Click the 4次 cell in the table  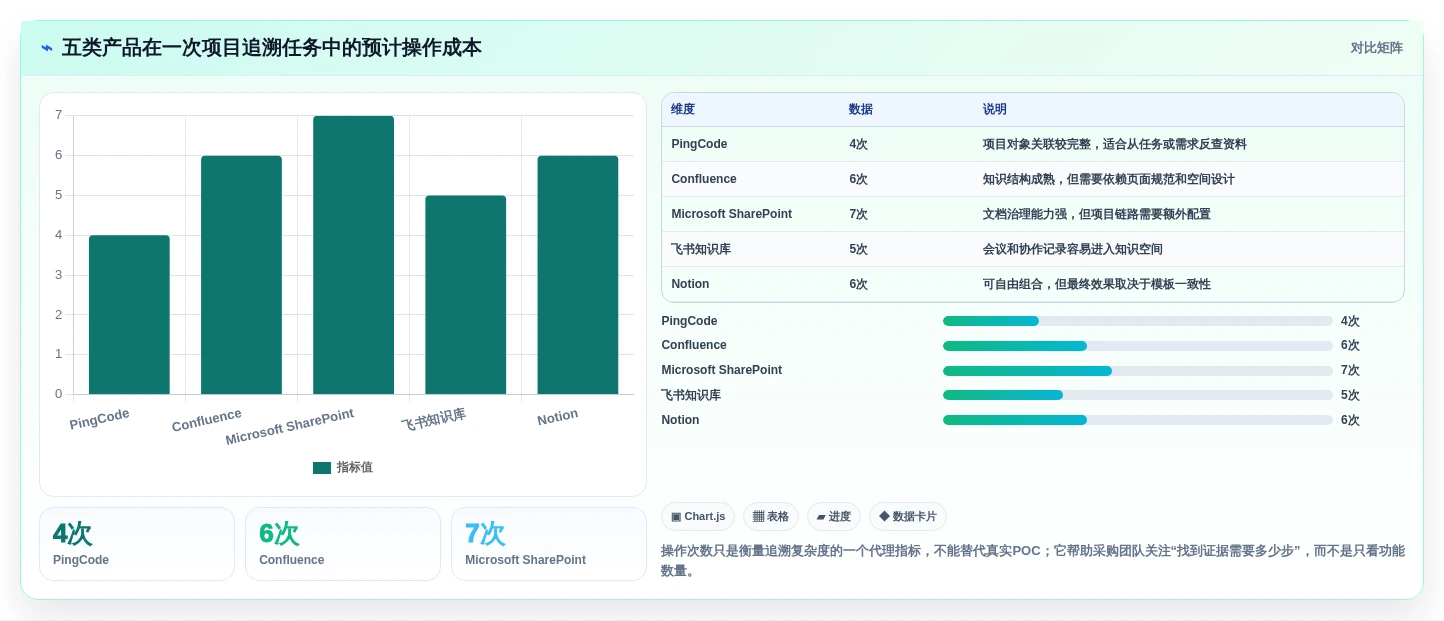point(858,144)
